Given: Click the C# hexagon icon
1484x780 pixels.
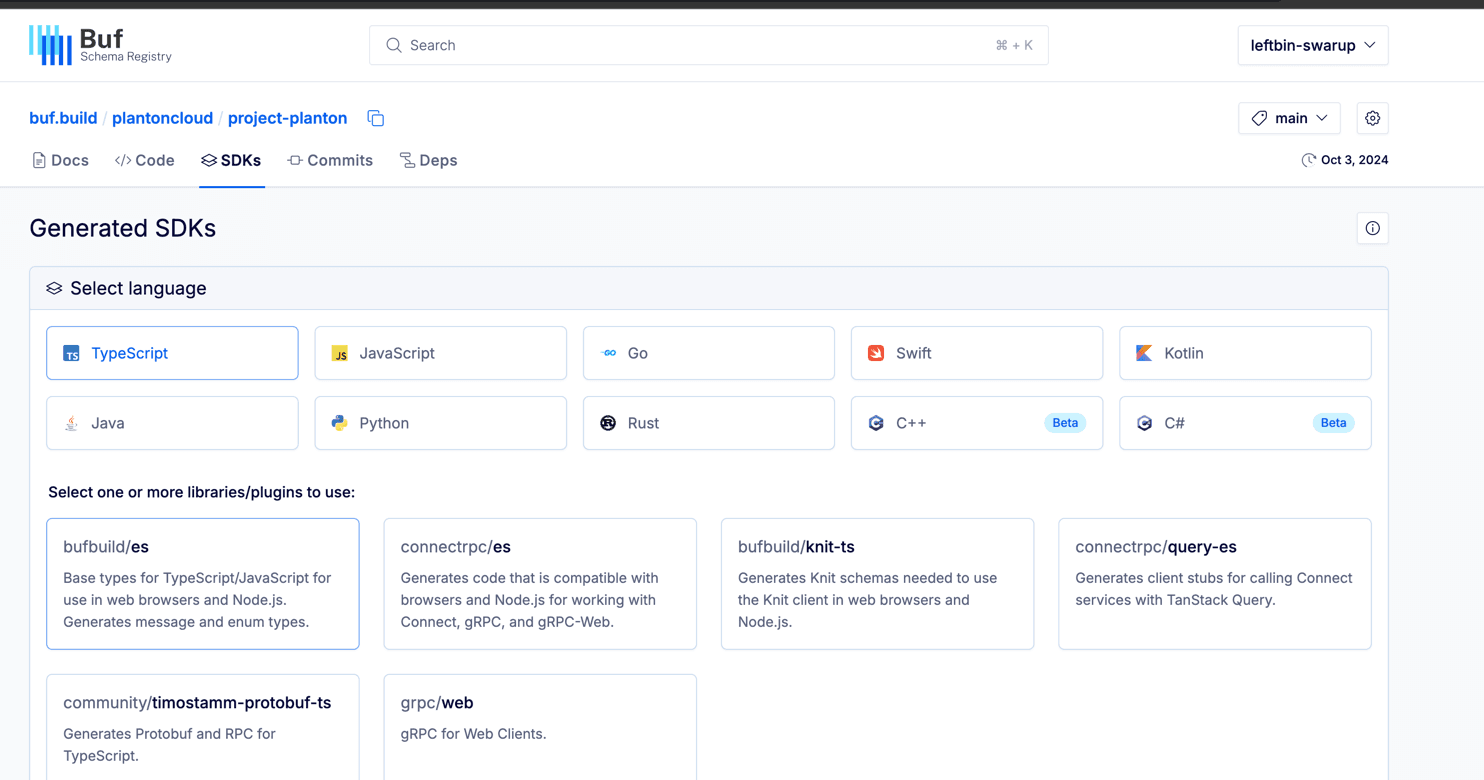Looking at the screenshot, I should tap(1144, 423).
